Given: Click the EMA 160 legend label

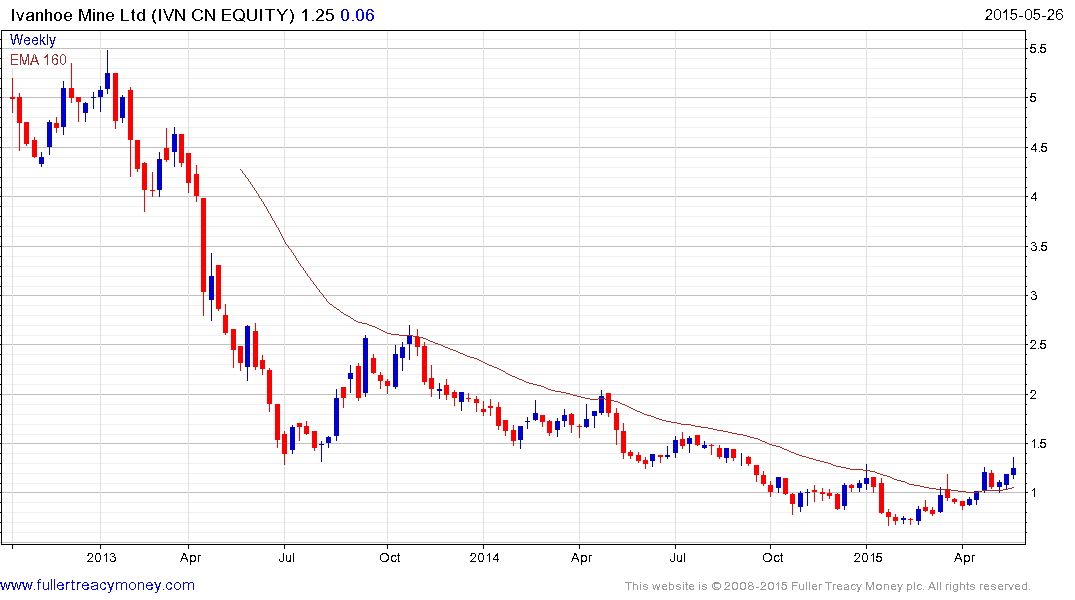Looking at the screenshot, I should coord(38,60).
